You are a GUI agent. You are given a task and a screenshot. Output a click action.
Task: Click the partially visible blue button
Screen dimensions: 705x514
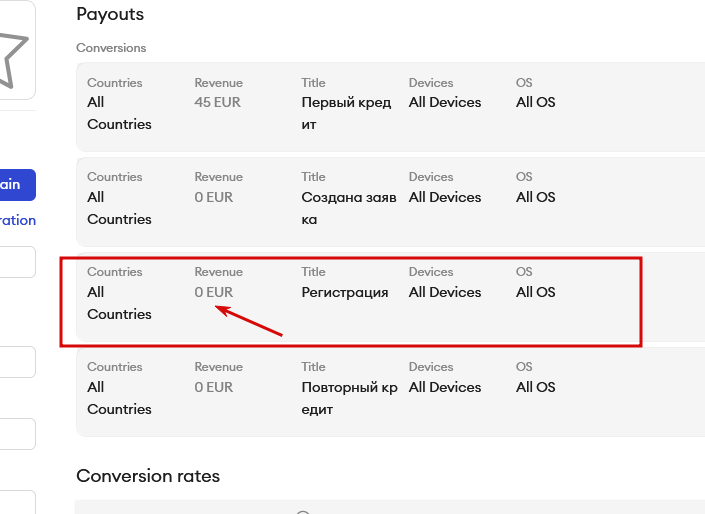[x=17, y=184]
